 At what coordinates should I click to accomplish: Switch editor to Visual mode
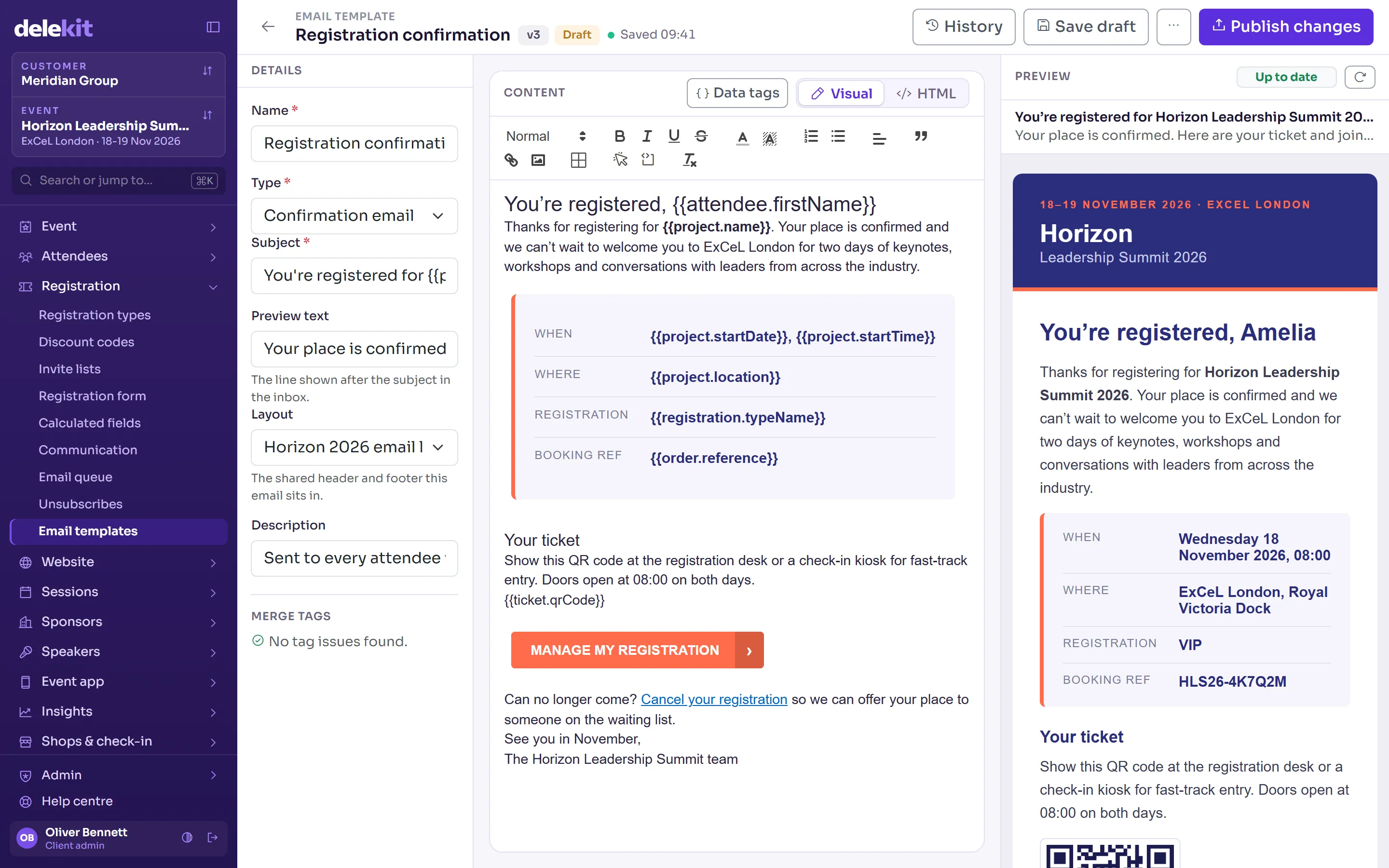(841, 93)
